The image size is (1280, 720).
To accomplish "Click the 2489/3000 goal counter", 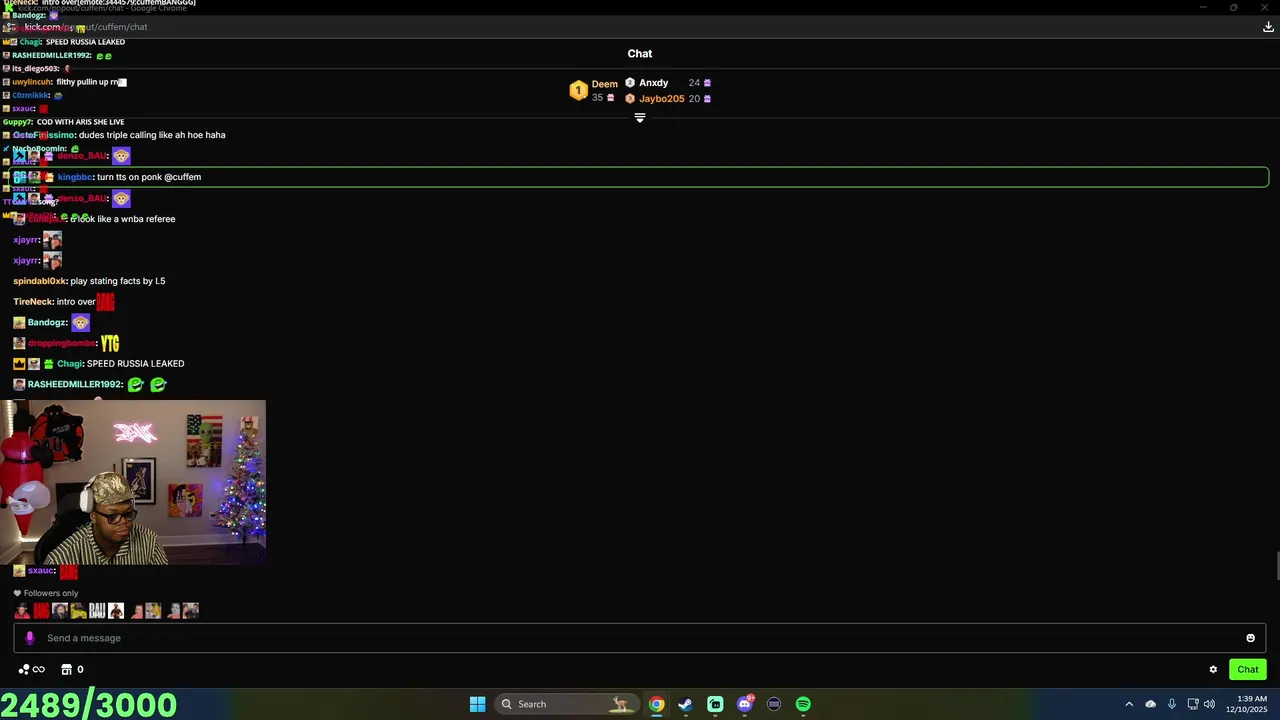I will pos(89,705).
